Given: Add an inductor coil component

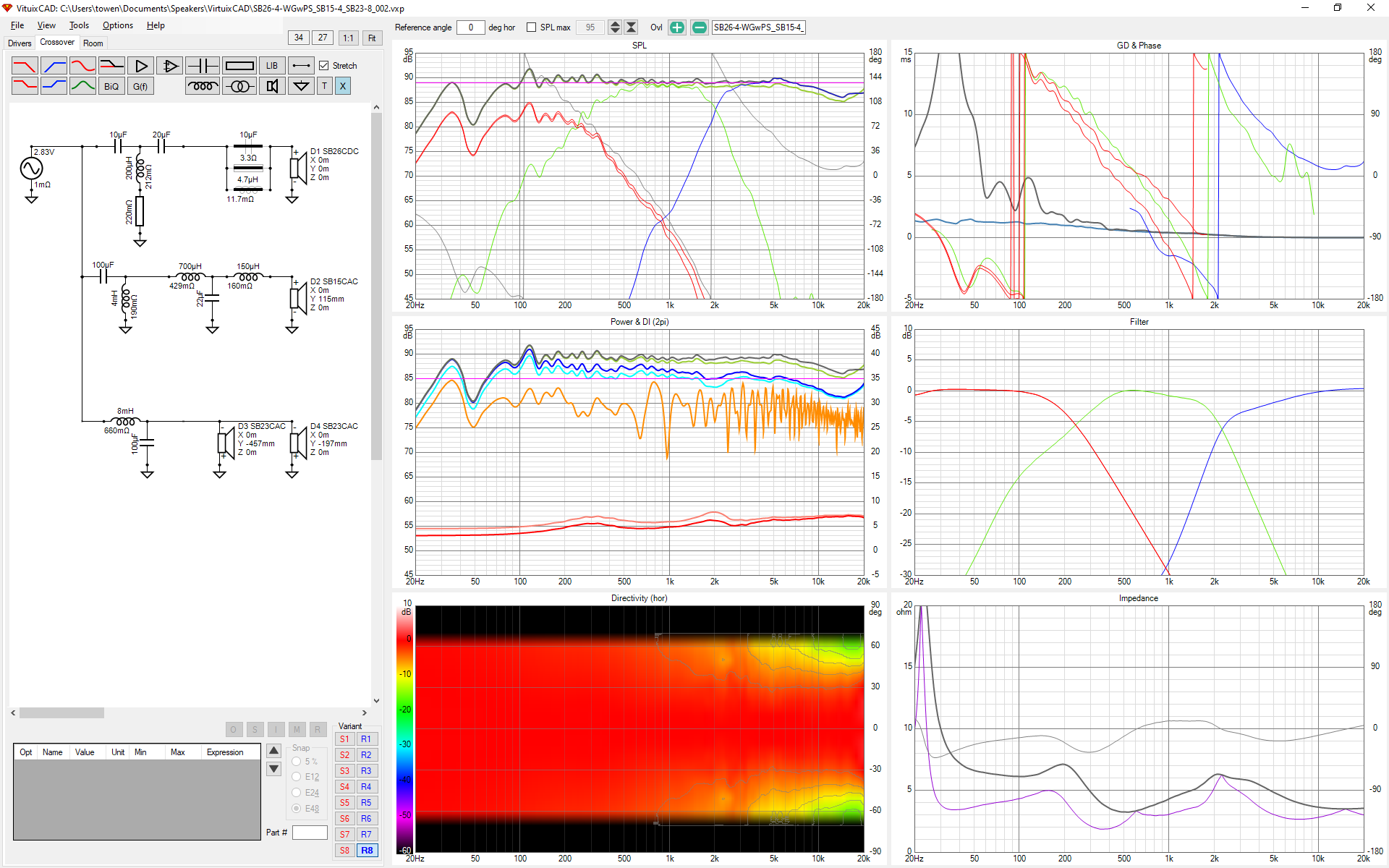Looking at the screenshot, I should click(x=202, y=86).
